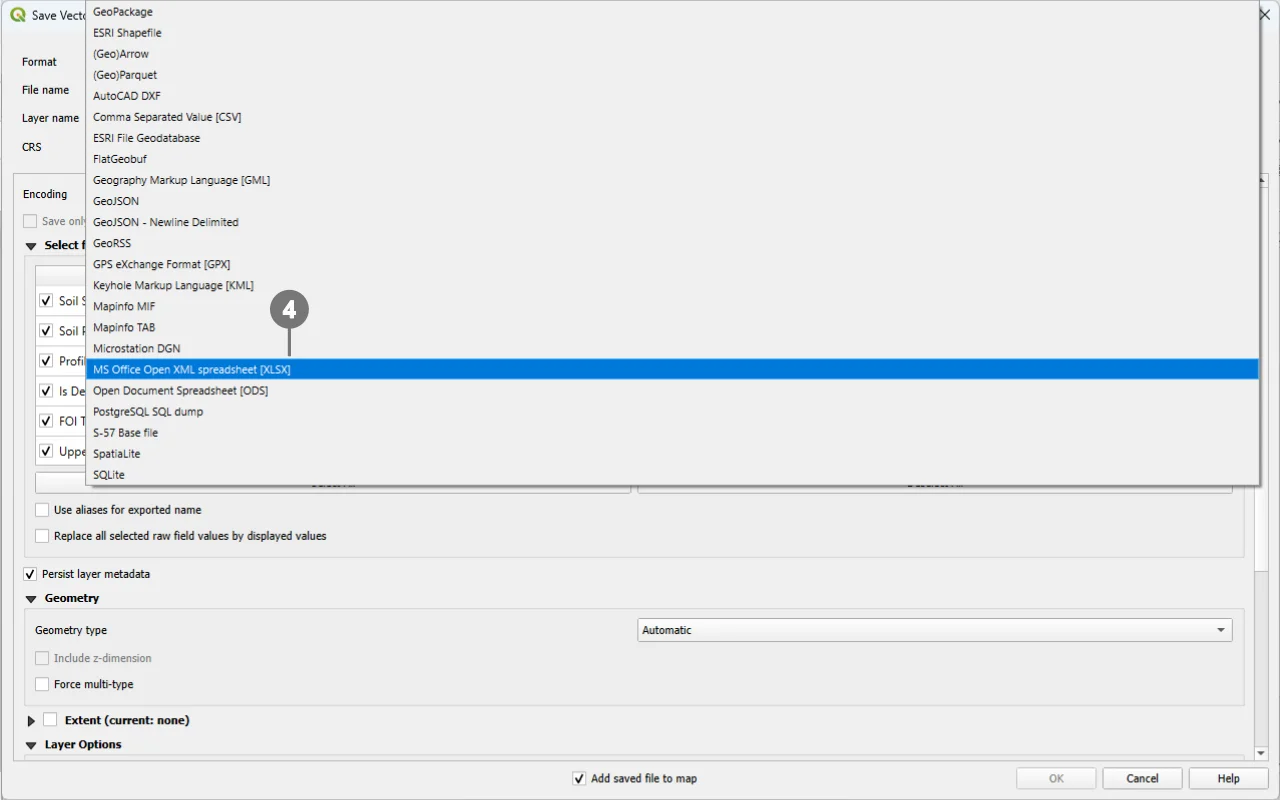
Task: Pick AutoCAD DXF from list
Action: click(127, 96)
